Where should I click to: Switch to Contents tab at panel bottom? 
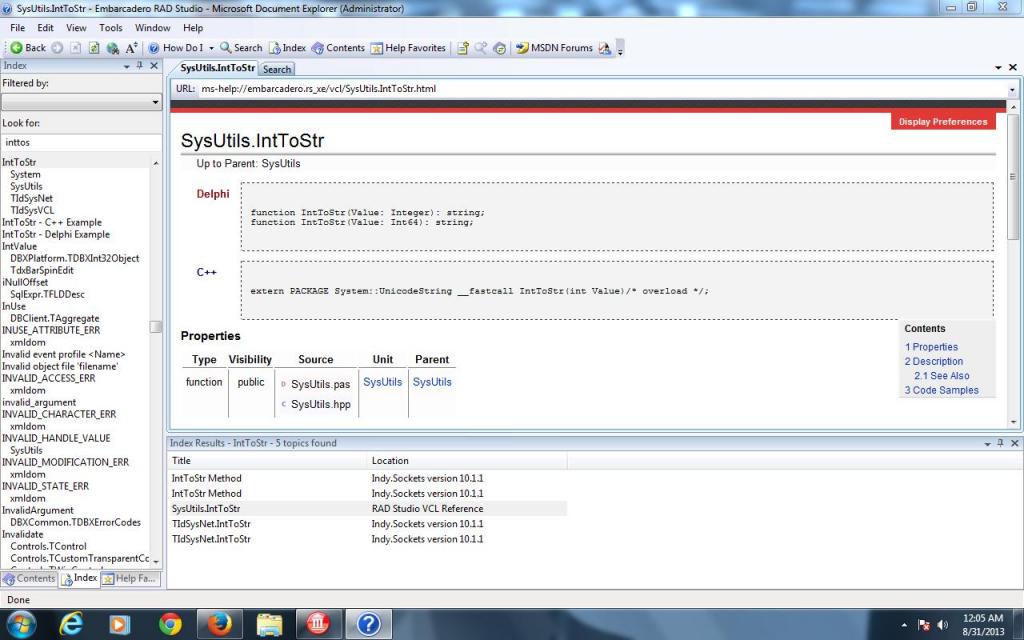point(29,579)
